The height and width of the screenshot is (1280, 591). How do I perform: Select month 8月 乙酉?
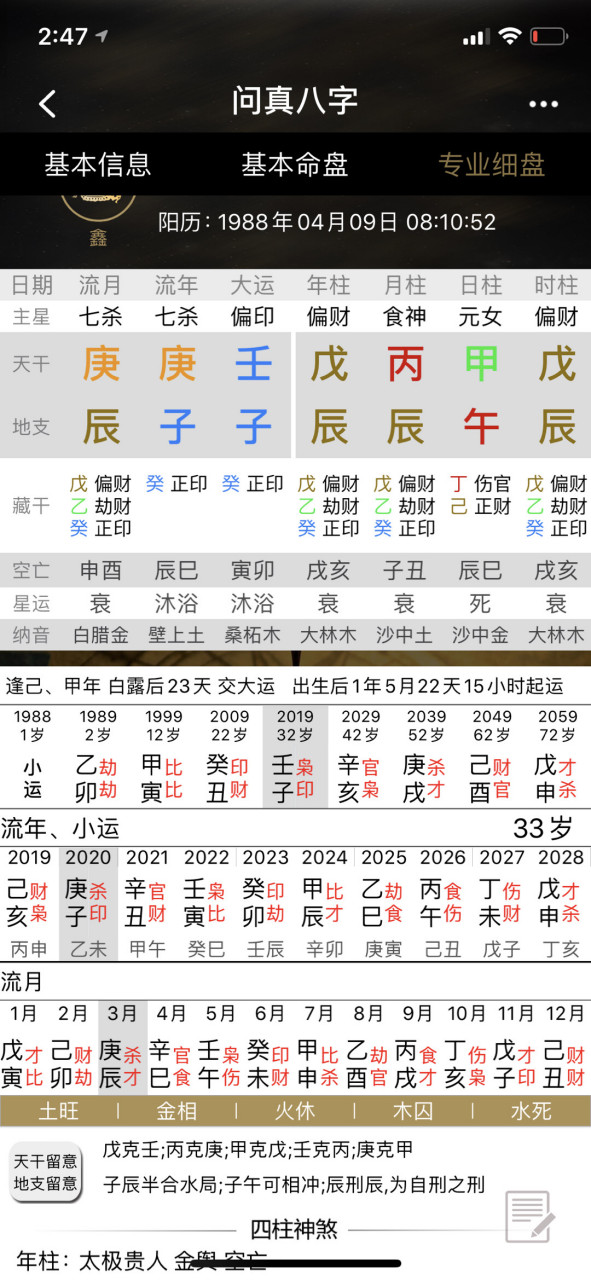[x=369, y=1047]
